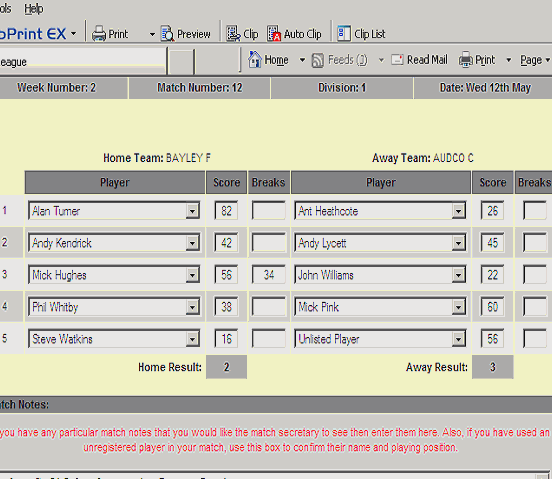Expand the Mick Pink player dropdown
Viewport: 552px width, 479px height.
[458, 307]
